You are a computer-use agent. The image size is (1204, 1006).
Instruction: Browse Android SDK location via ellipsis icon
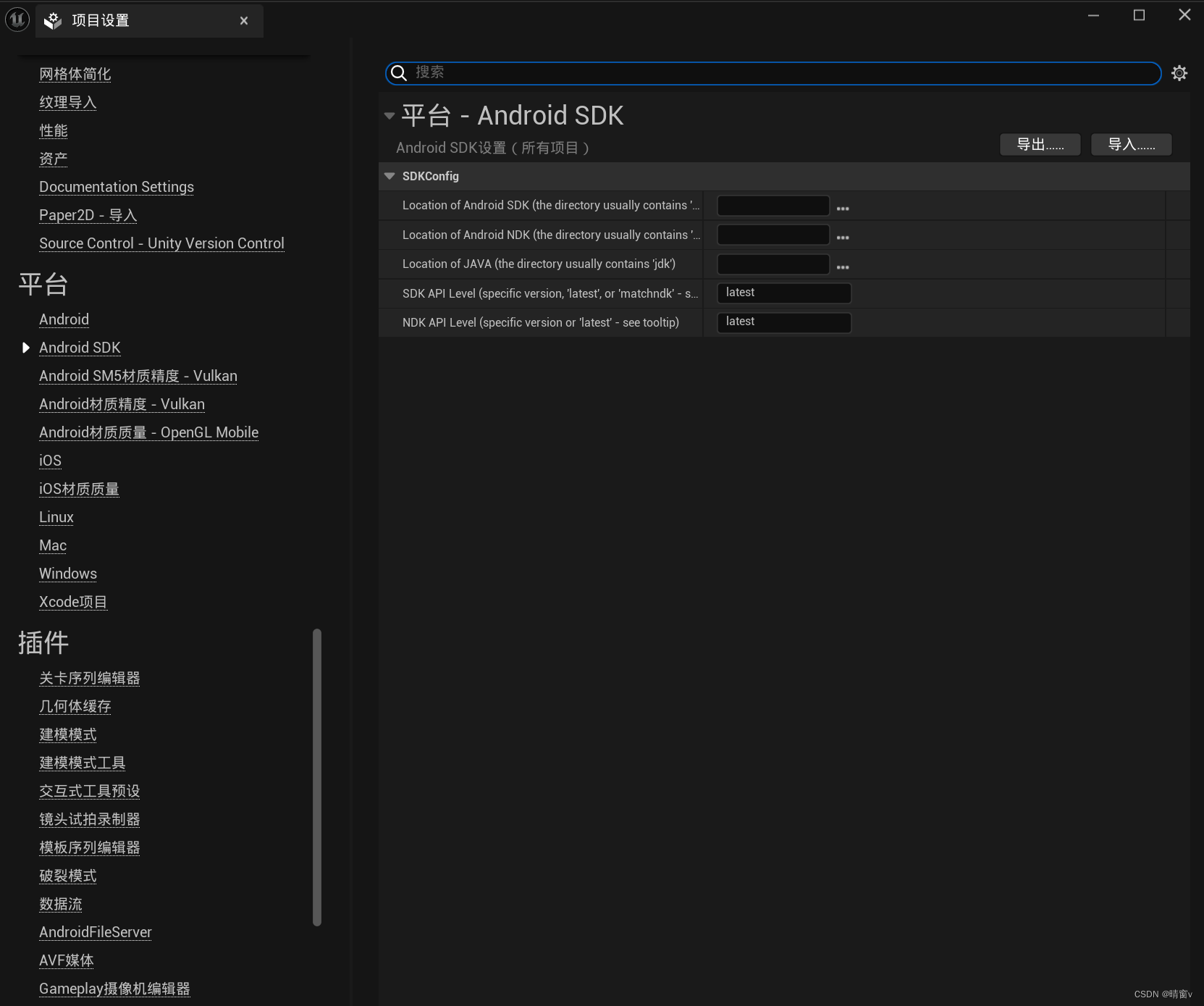coord(842,207)
